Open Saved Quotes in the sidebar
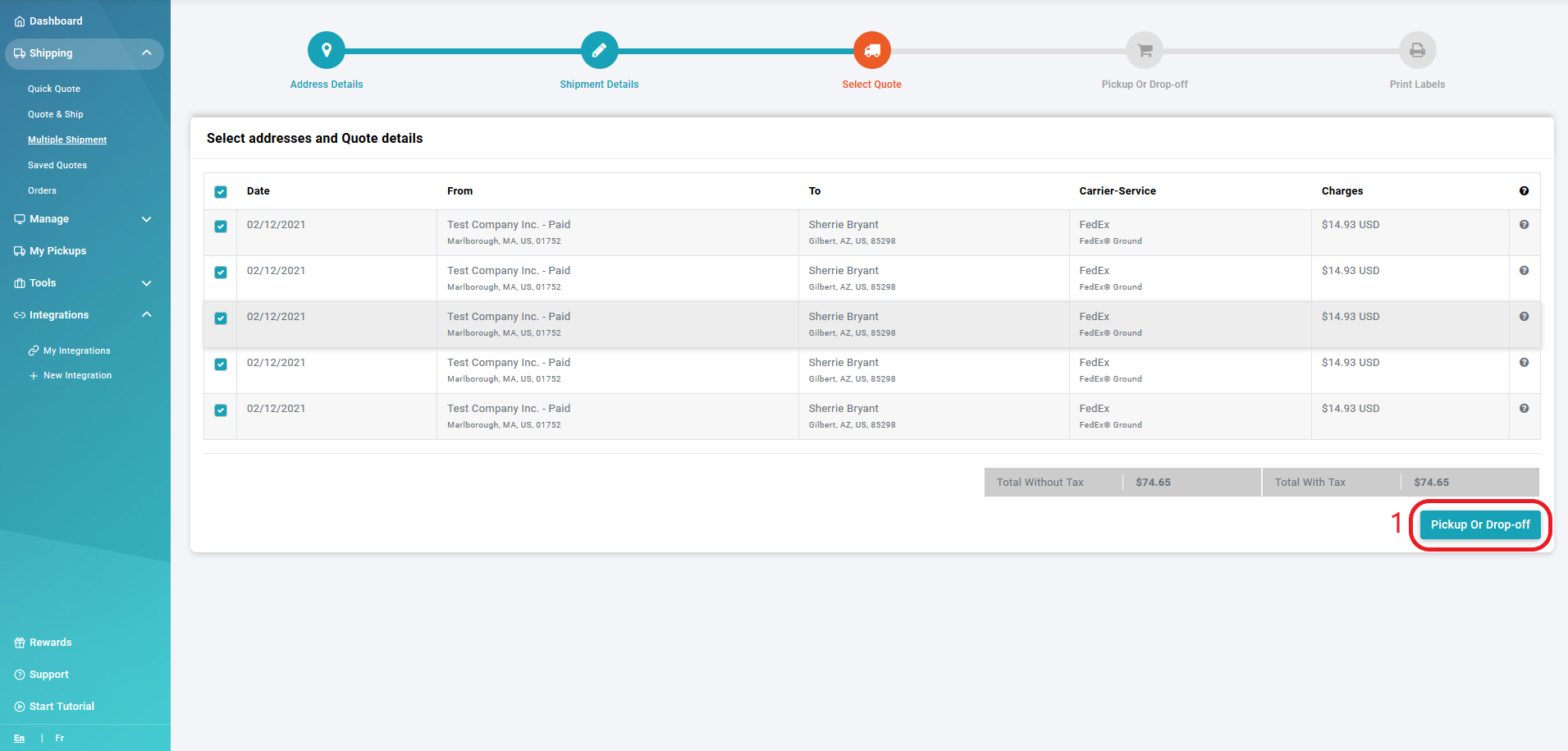Viewport: 1568px width, 751px height. 57,165
